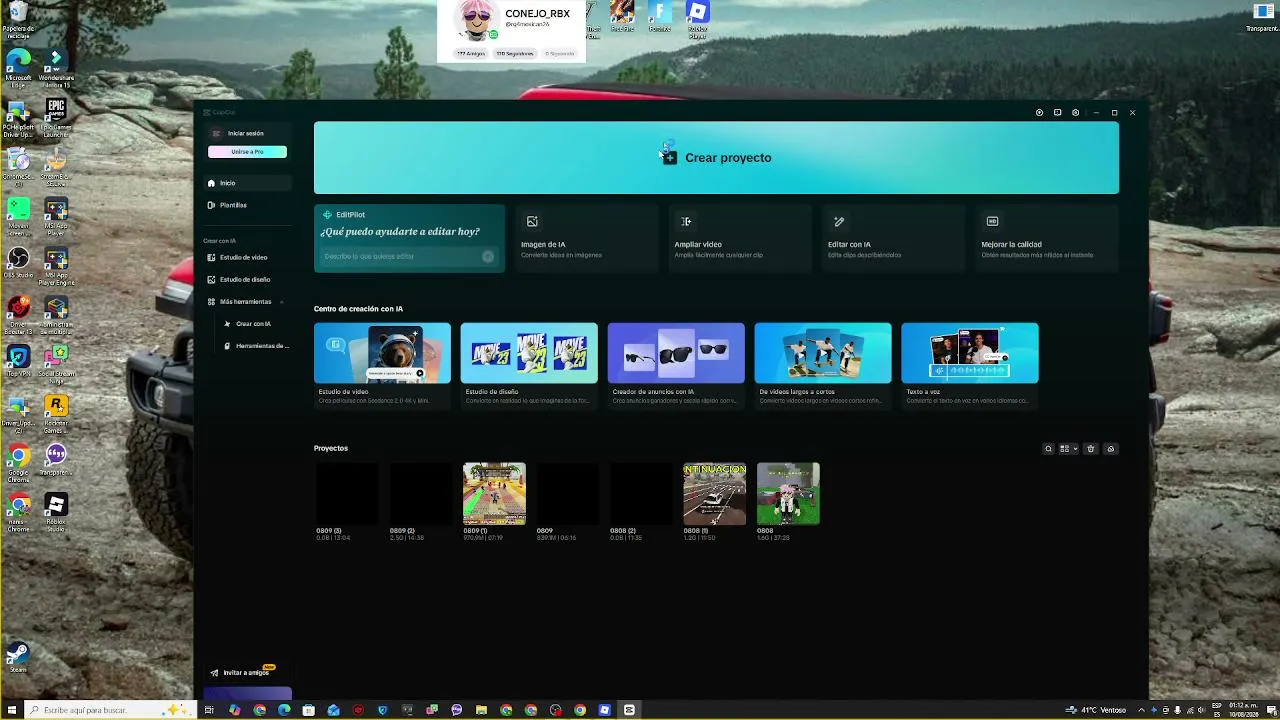1280x720 pixels.
Task: Open the Plantillas sidebar tab
Action: pos(248,205)
